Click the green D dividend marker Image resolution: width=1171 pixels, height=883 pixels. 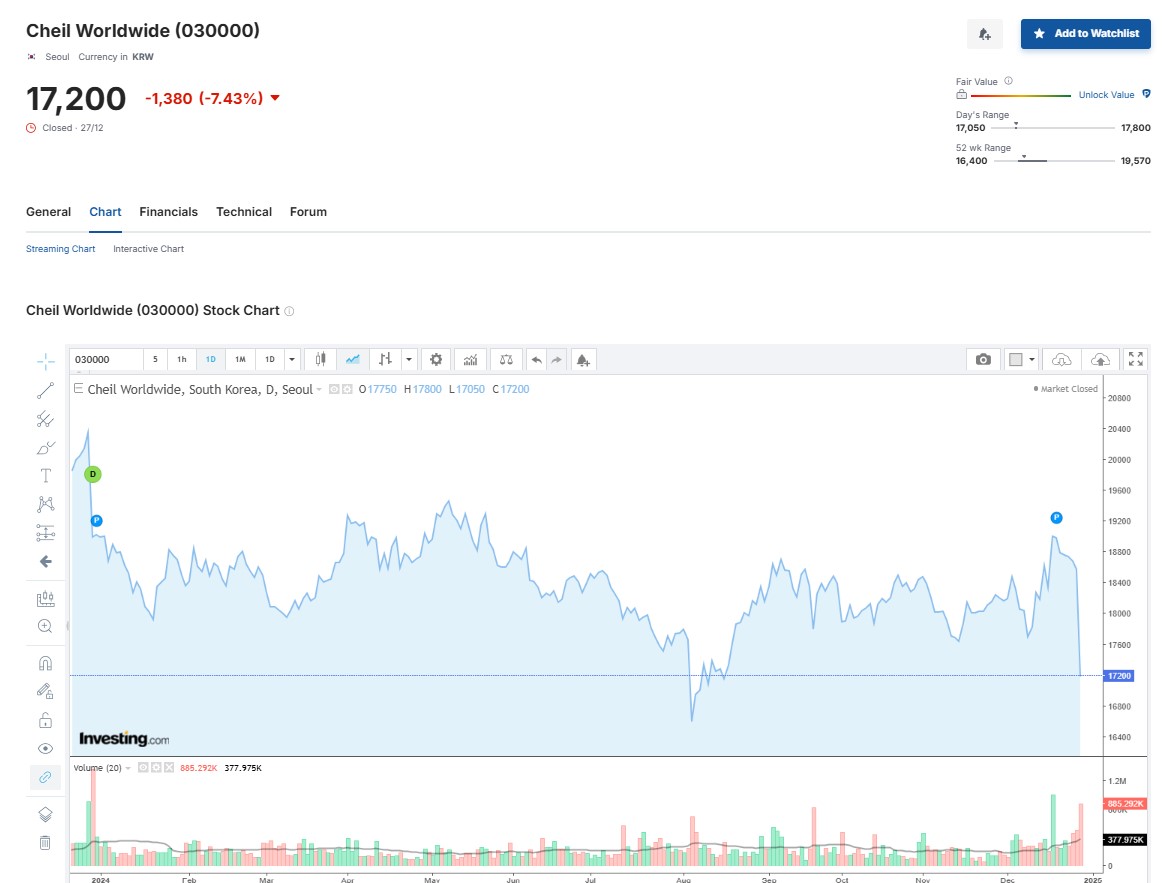(x=93, y=474)
